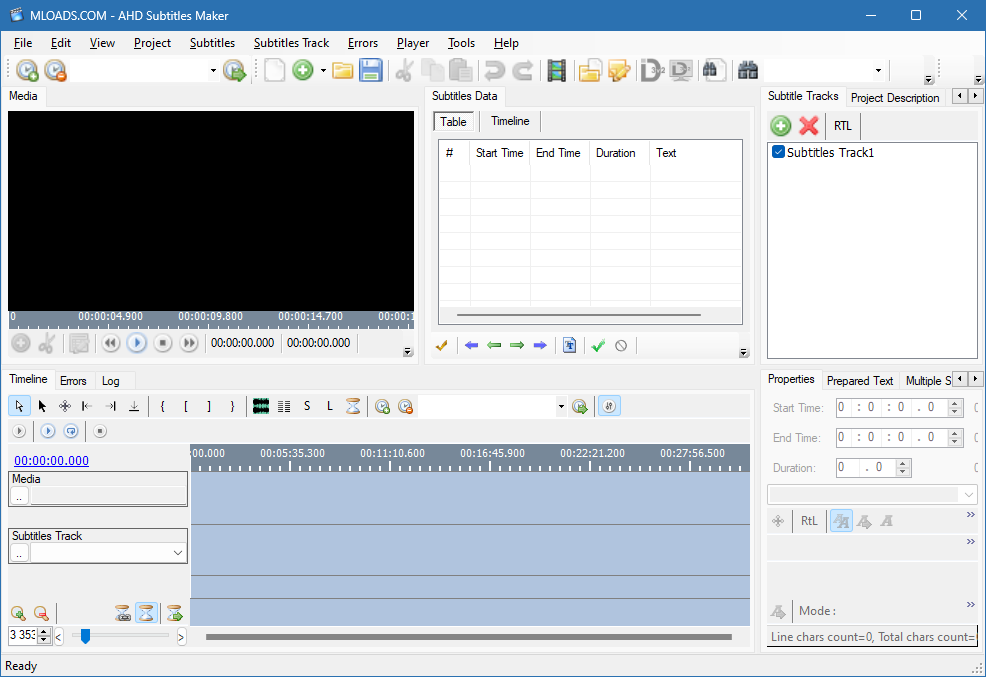This screenshot has height=677, width=986.
Task: Add a new subtitle track with the green plus
Action: click(x=780, y=126)
